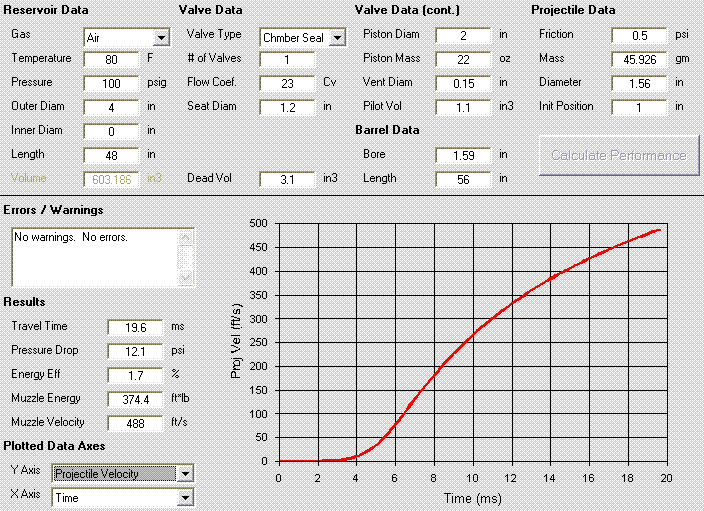
Task: Click the Outer Diam input field
Action: [x=111, y=107]
